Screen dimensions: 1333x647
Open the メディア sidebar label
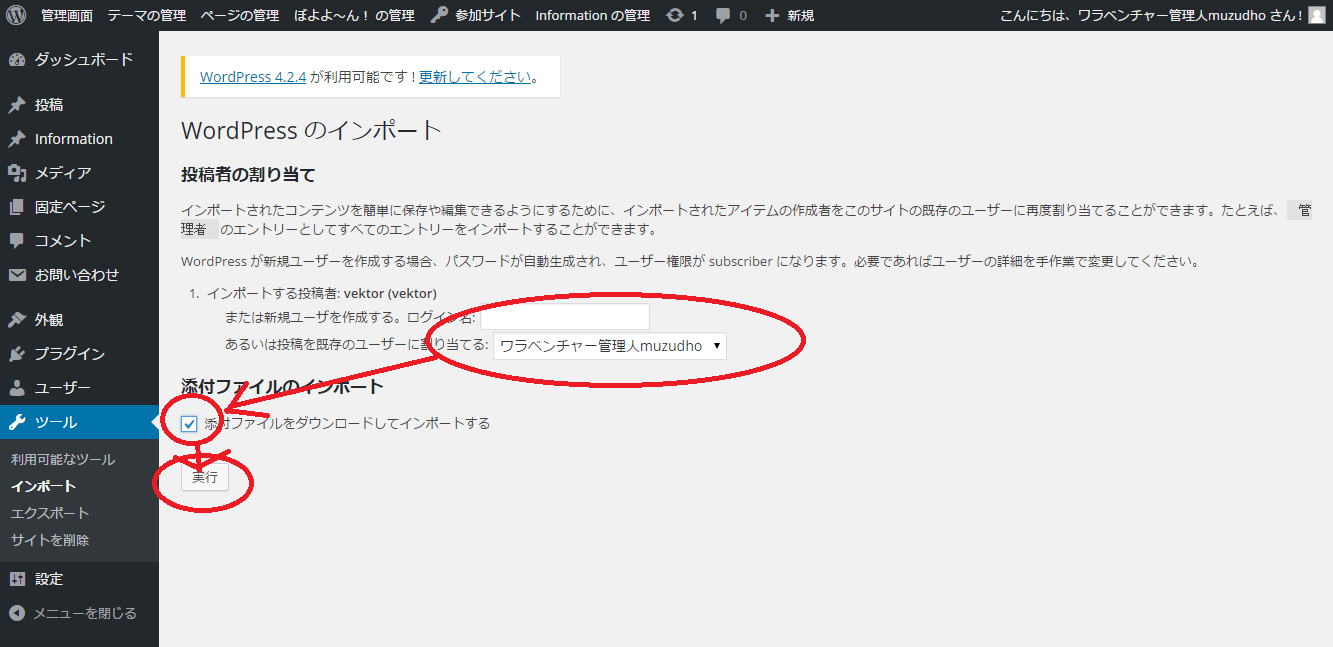click(63, 173)
